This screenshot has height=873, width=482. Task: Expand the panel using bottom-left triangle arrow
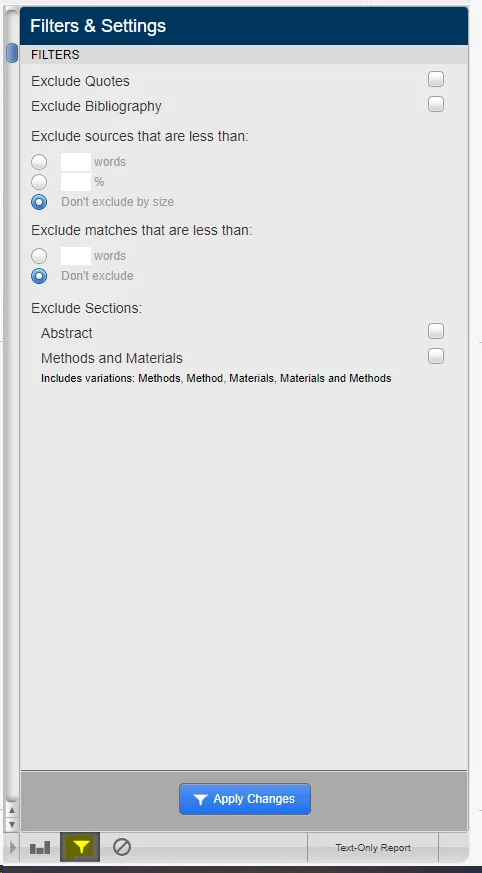13,847
